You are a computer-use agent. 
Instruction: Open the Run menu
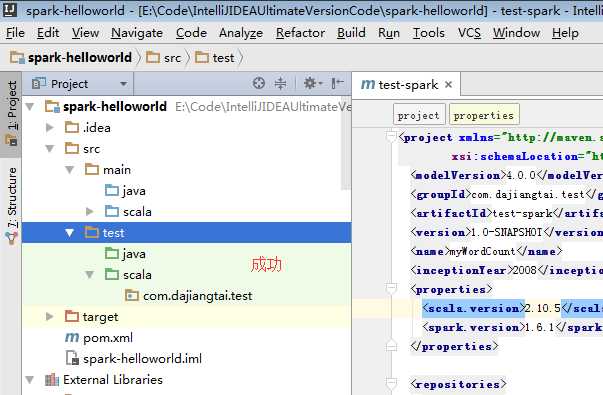[x=389, y=33]
